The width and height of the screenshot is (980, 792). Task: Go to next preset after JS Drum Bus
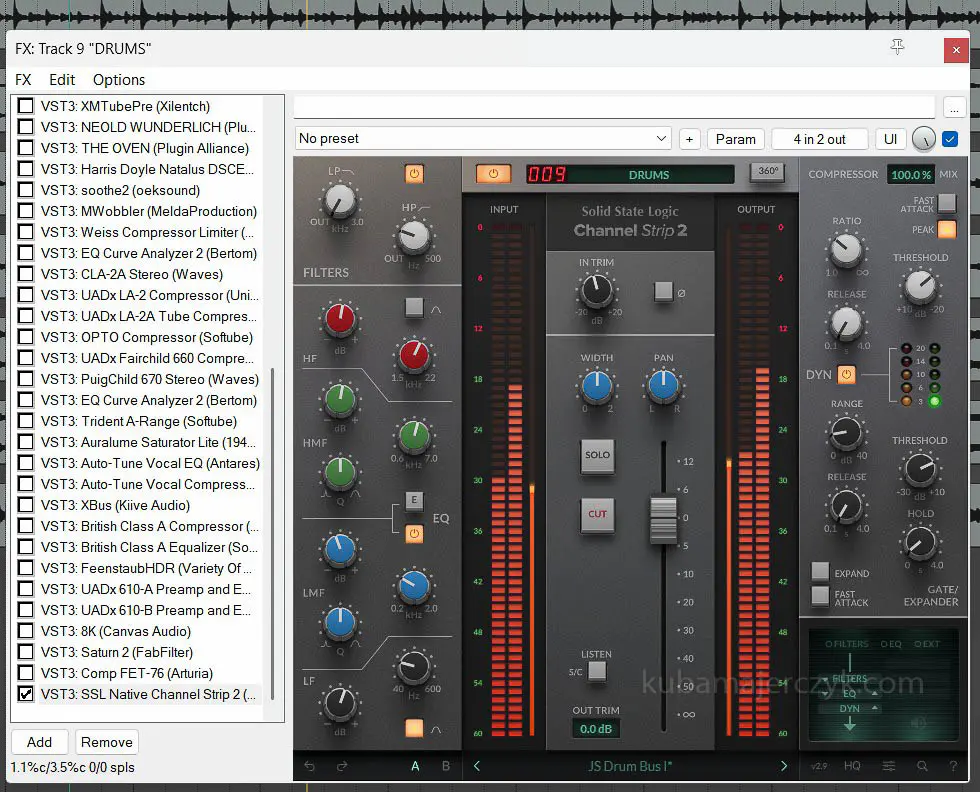coord(784,767)
